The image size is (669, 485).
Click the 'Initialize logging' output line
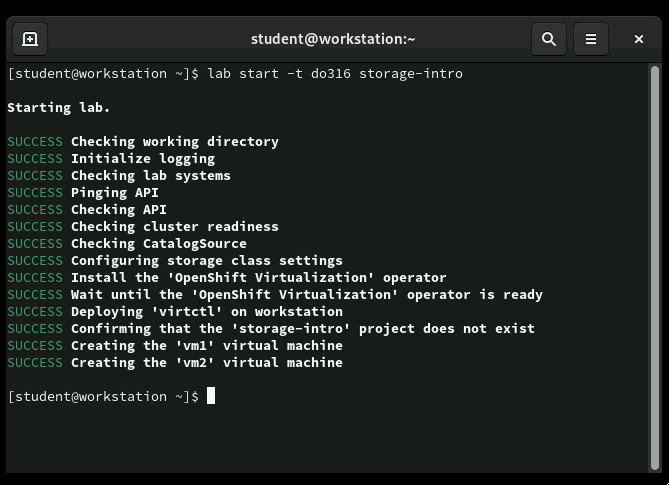point(142,158)
